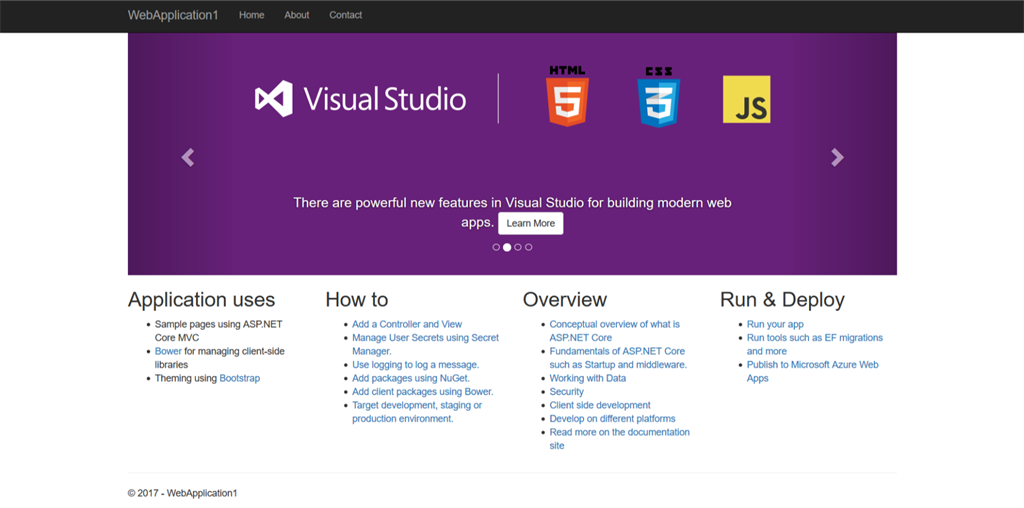Go to Contact in navbar
The width and height of the screenshot is (1024, 508).
point(346,15)
